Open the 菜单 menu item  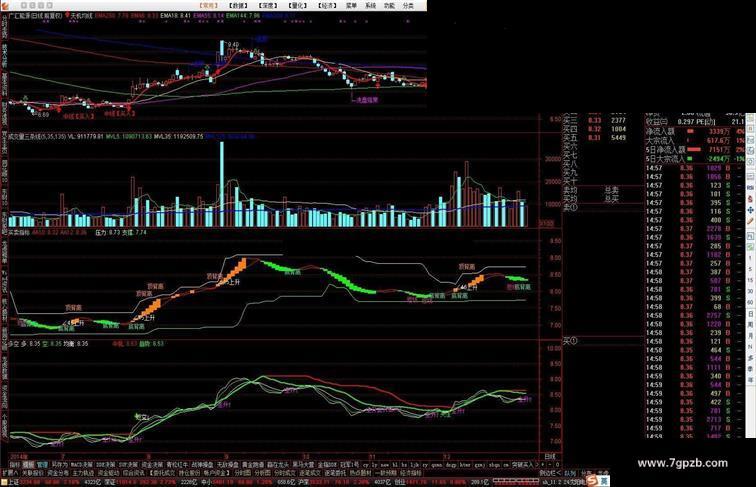pos(351,5)
